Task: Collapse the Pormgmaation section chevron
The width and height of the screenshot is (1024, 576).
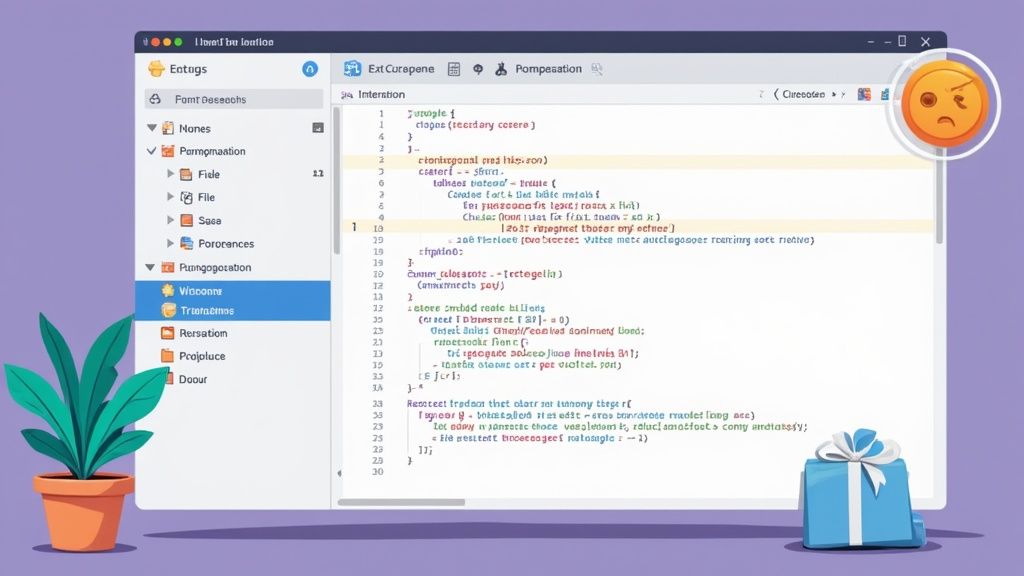Action: [x=153, y=151]
